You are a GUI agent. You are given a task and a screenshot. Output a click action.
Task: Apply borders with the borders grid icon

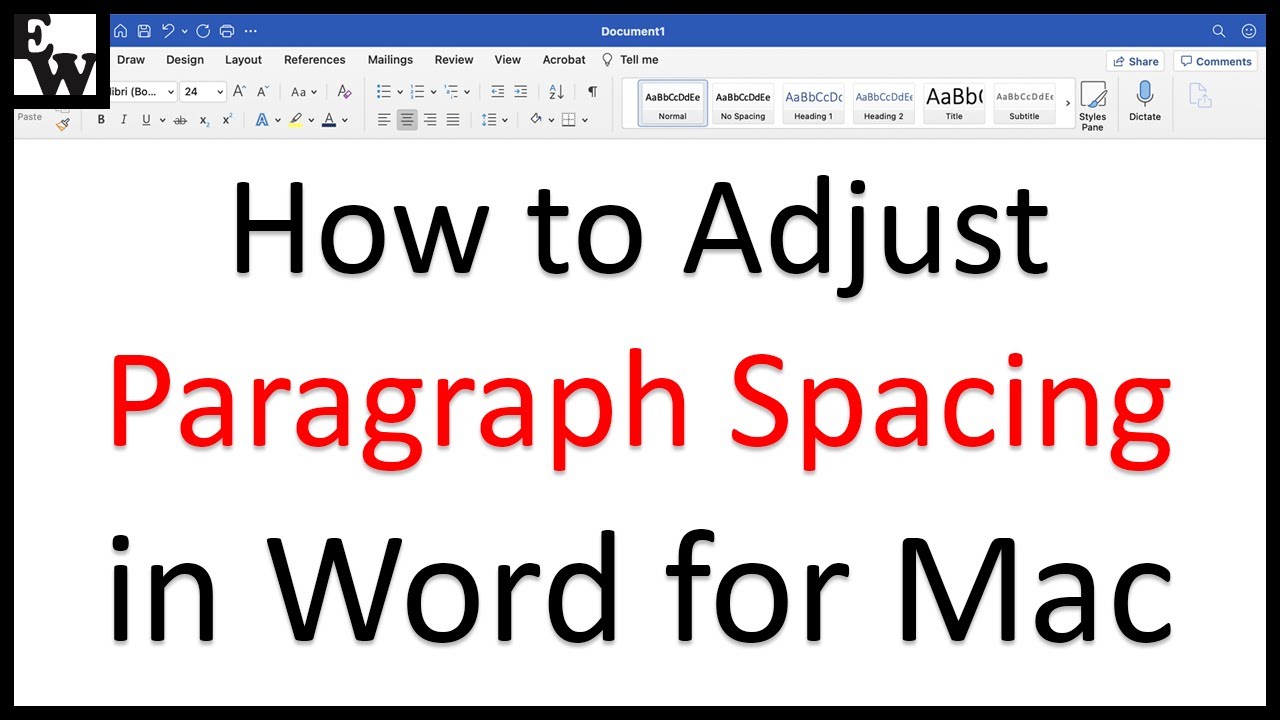[569, 120]
